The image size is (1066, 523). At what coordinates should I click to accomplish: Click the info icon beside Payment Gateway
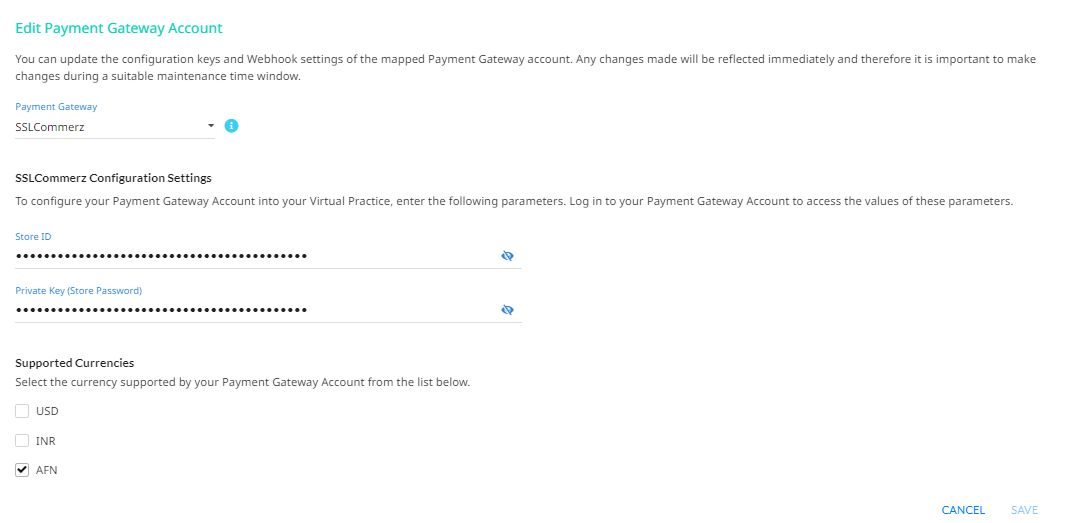(231, 126)
